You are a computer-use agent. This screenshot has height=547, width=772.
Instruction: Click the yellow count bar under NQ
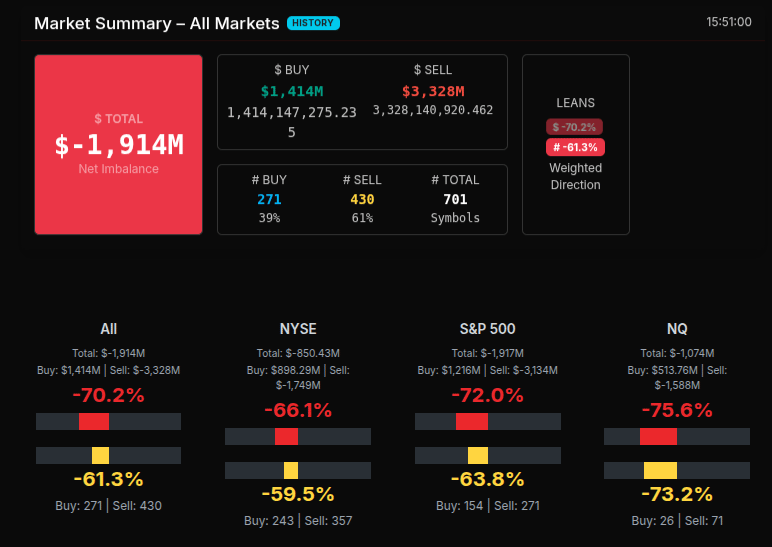(x=660, y=470)
